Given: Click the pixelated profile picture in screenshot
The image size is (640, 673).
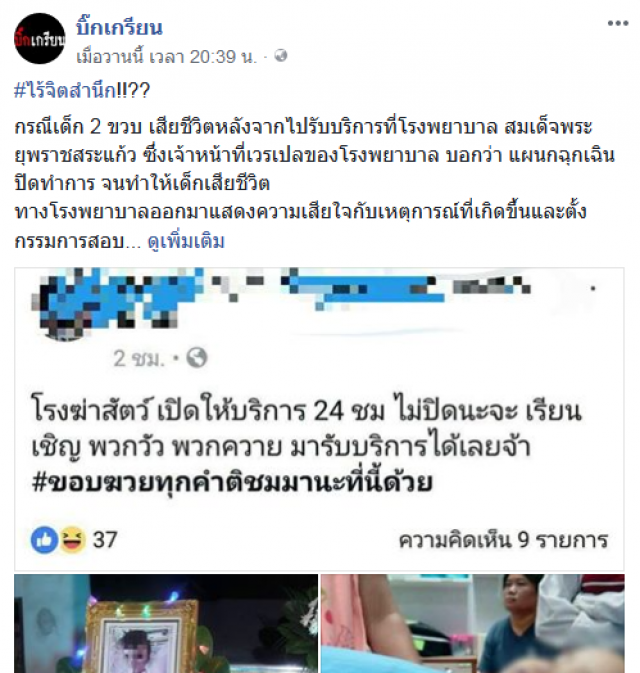Looking at the screenshot, I should pyautogui.click(x=64, y=305).
